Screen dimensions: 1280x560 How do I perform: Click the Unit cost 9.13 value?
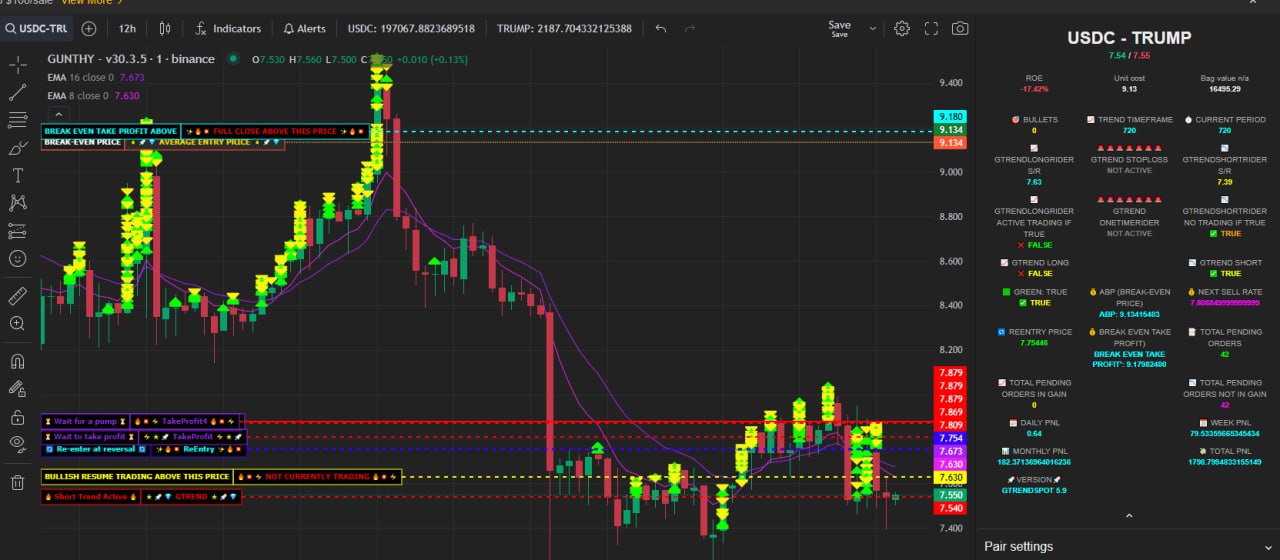click(1129, 89)
